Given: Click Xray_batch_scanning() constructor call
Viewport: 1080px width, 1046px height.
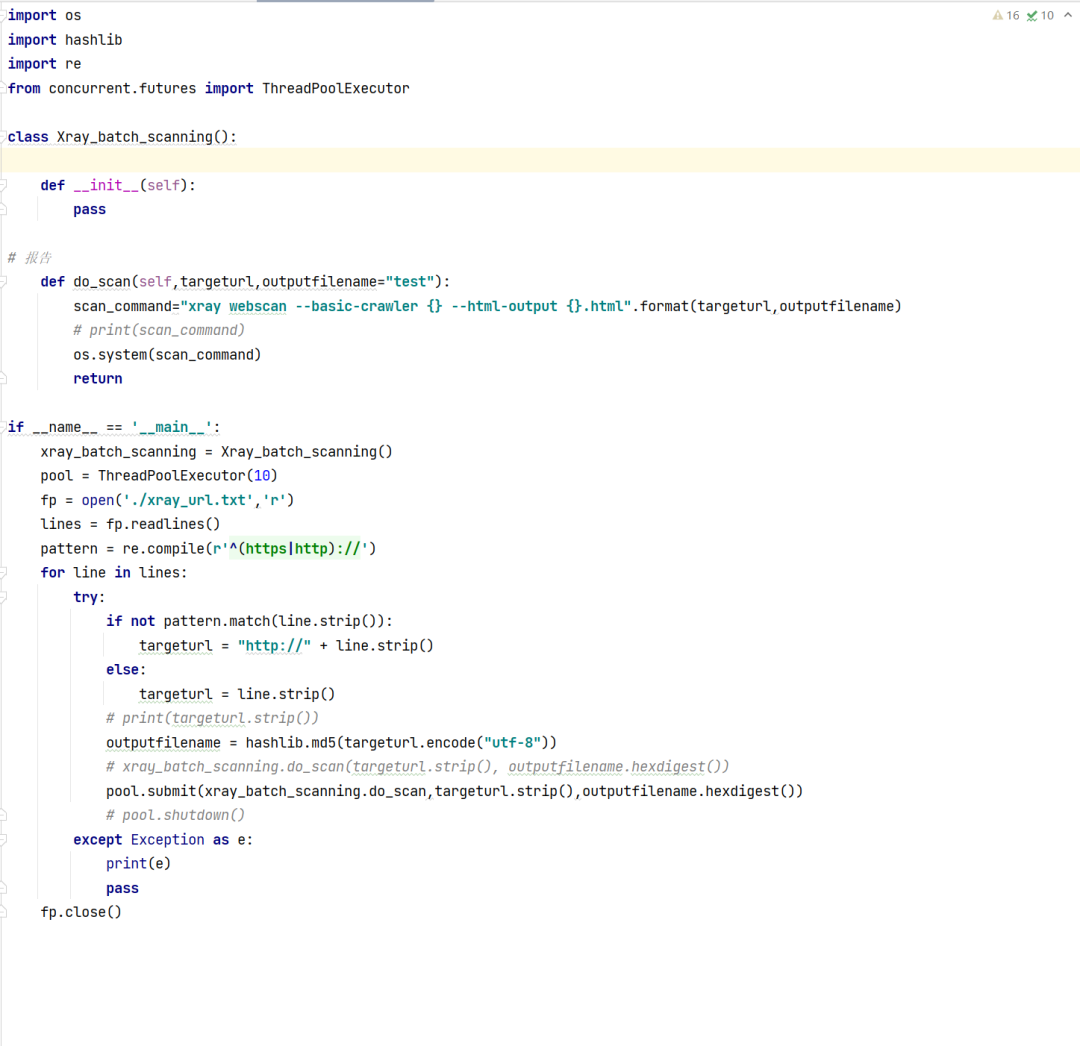Looking at the screenshot, I should (x=307, y=452).
